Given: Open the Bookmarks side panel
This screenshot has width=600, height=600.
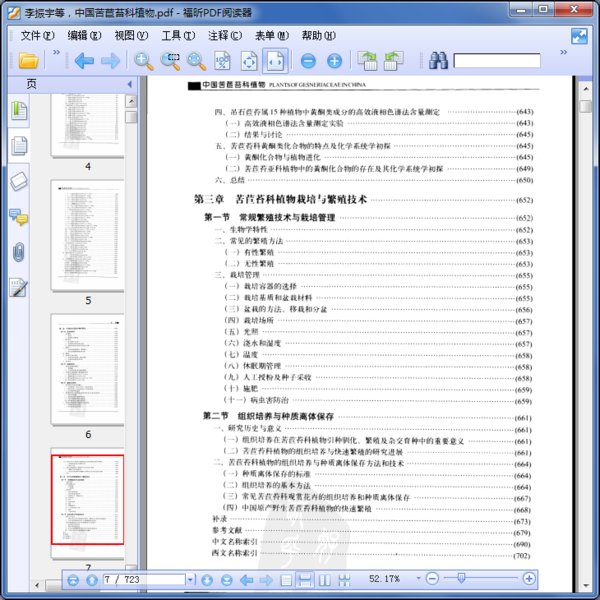Looking at the screenshot, I should tap(19, 111).
